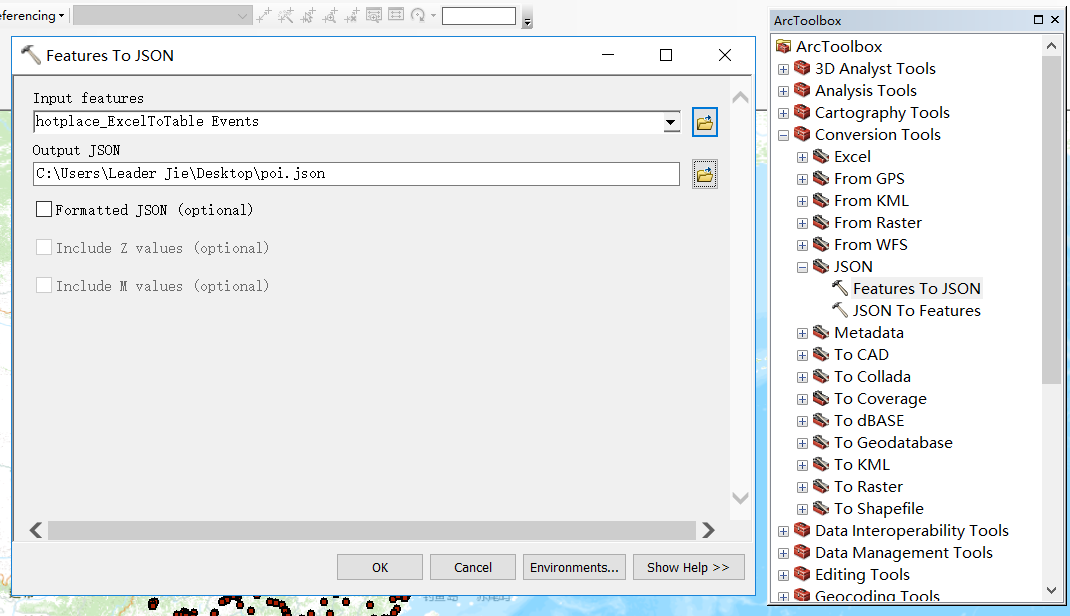Expand Cartography Tools toolbox
1070x616 pixels.
click(783, 113)
